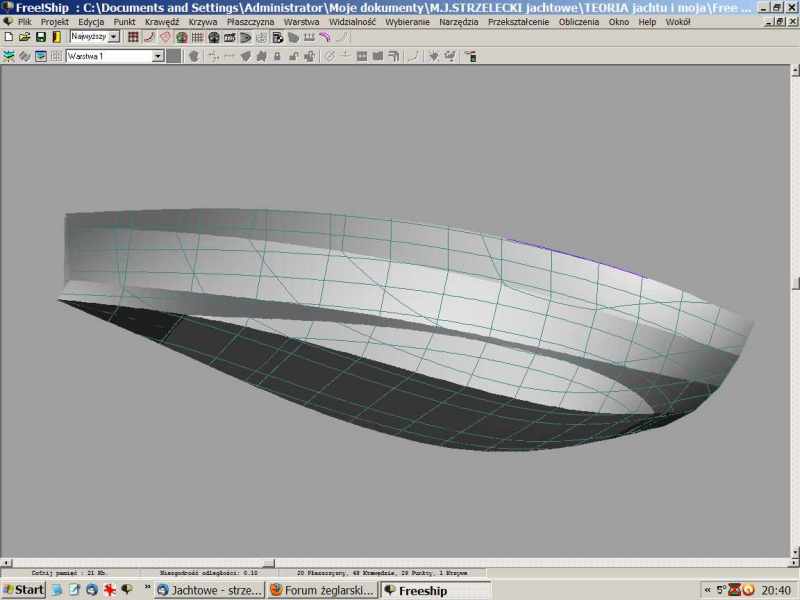Screen dimensions: 800x600
Task: Open the Krzywa menu
Action: tap(202, 21)
